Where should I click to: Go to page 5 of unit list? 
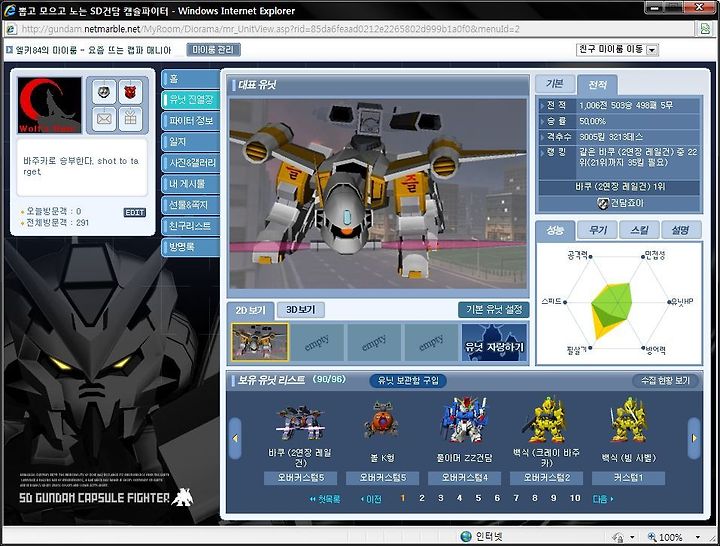coord(478,498)
